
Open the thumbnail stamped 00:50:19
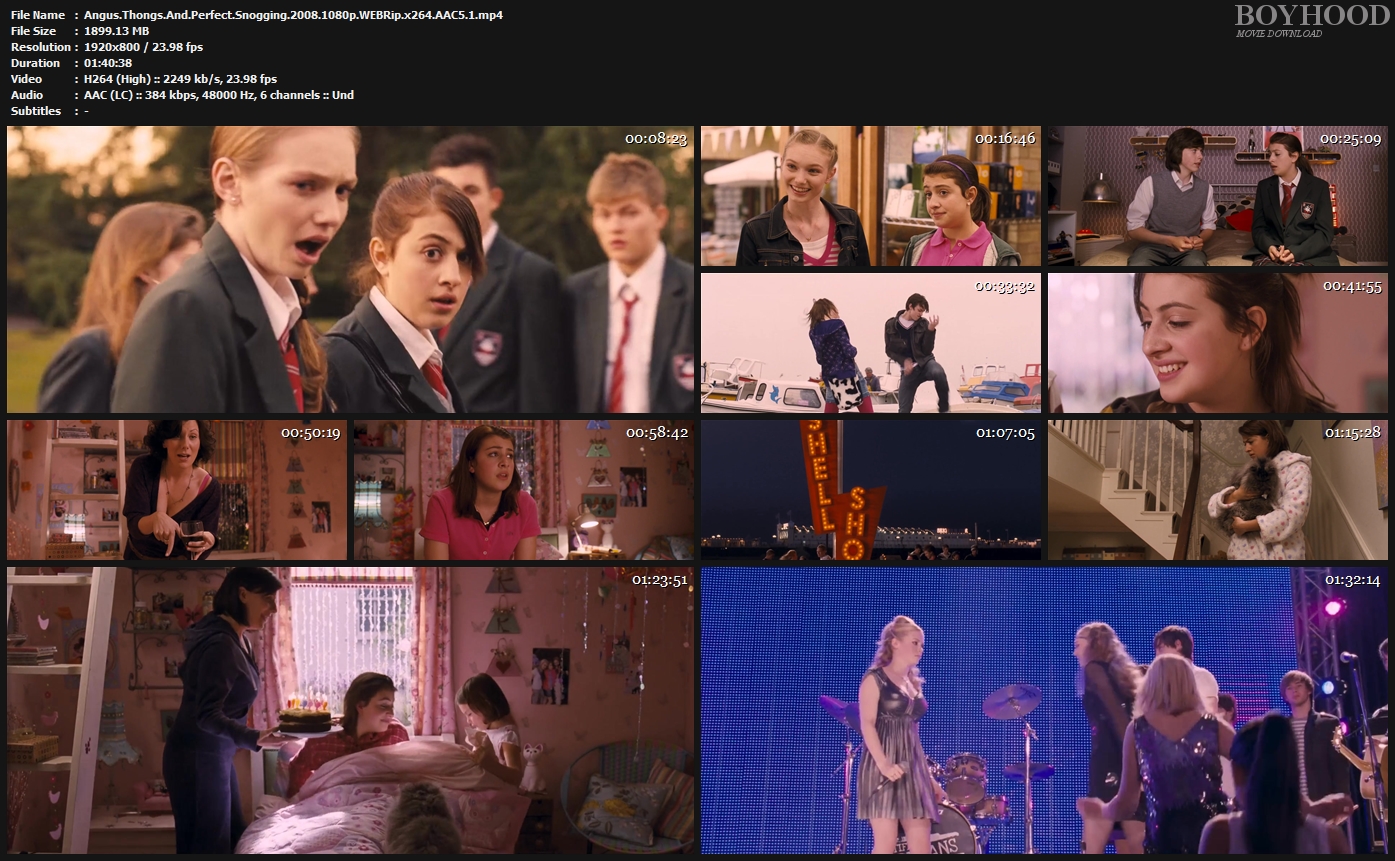click(177, 490)
